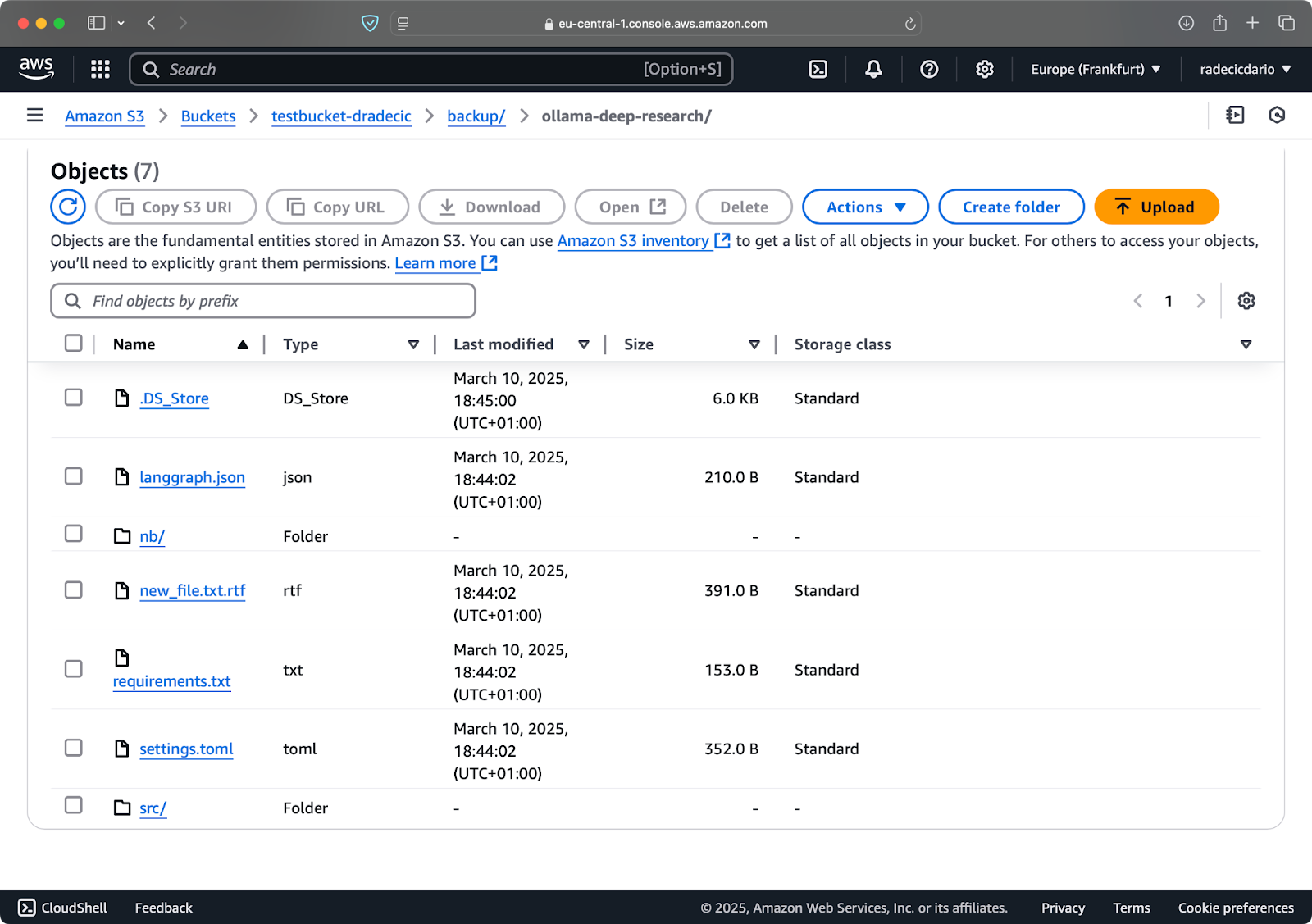
Task: Open table preferences gear icon
Action: [x=1246, y=301]
